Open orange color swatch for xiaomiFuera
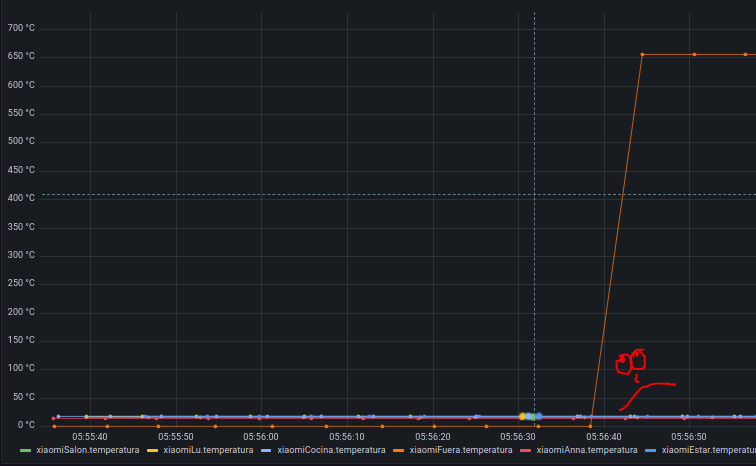The width and height of the screenshot is (756, 466). (x=399, y=451)
